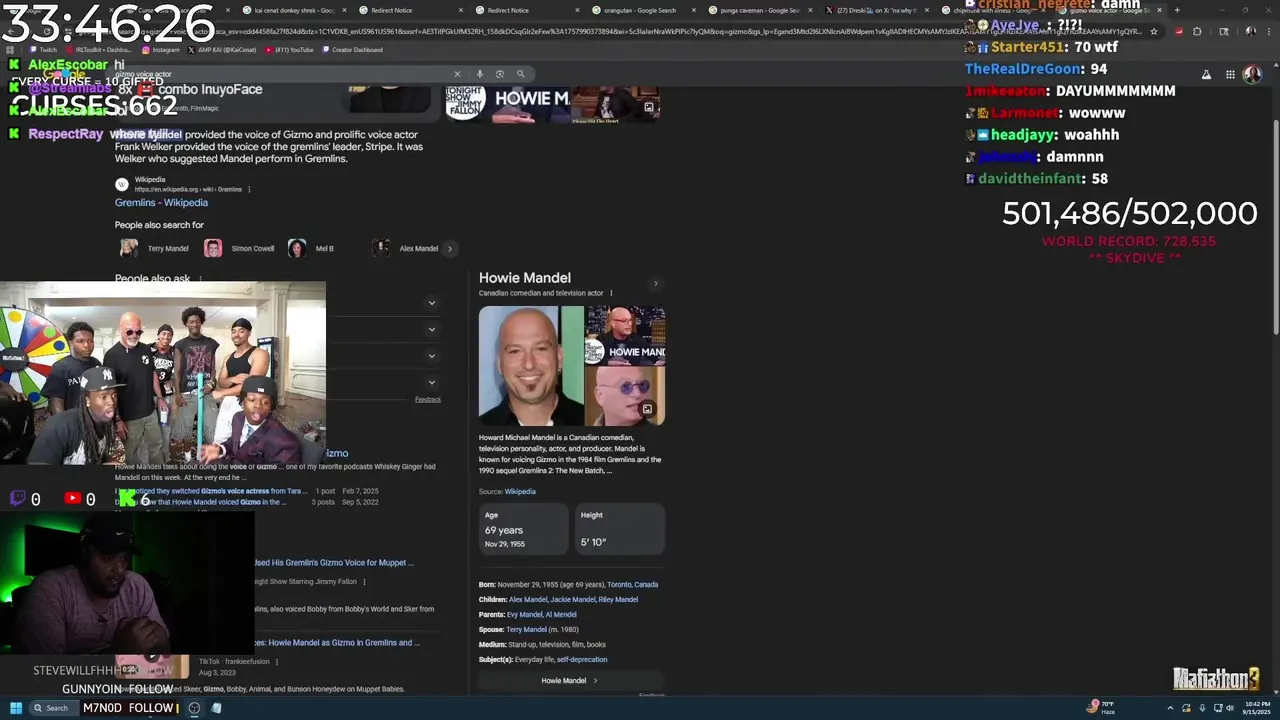Open the Jackie Mandel children link
The image size is (1280, 720).
tap(573, 599)
